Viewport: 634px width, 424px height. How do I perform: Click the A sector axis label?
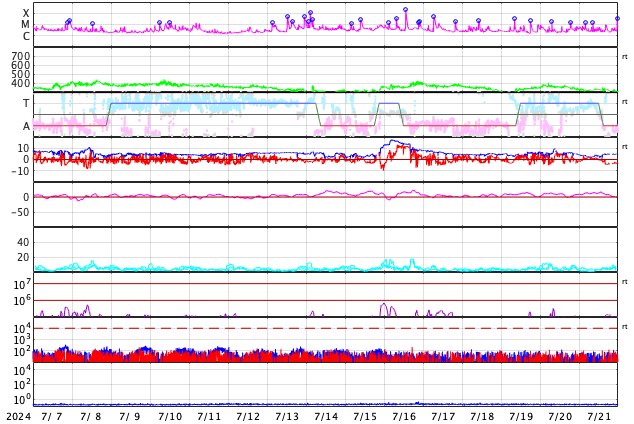[x=26, y=126]
